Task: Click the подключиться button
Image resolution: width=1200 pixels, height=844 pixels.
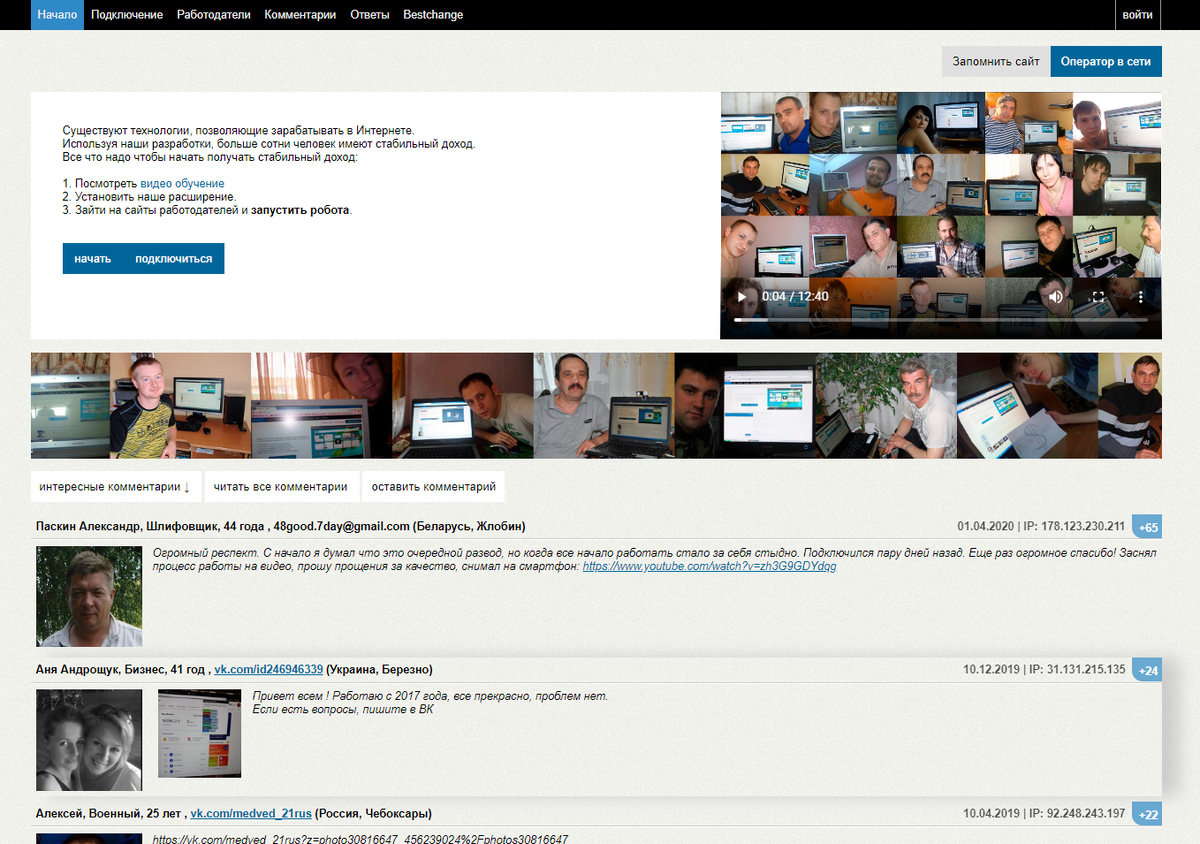Action: (x=174, y=258)
